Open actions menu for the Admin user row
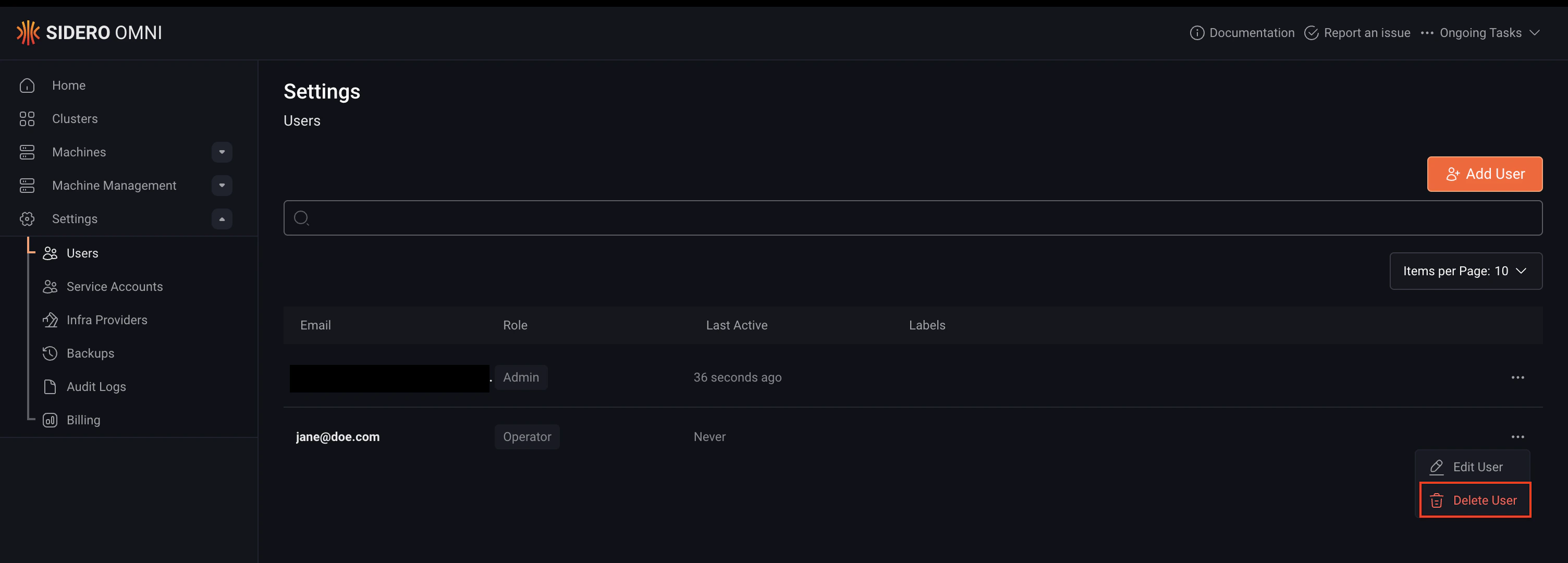 coord(1517,377)
